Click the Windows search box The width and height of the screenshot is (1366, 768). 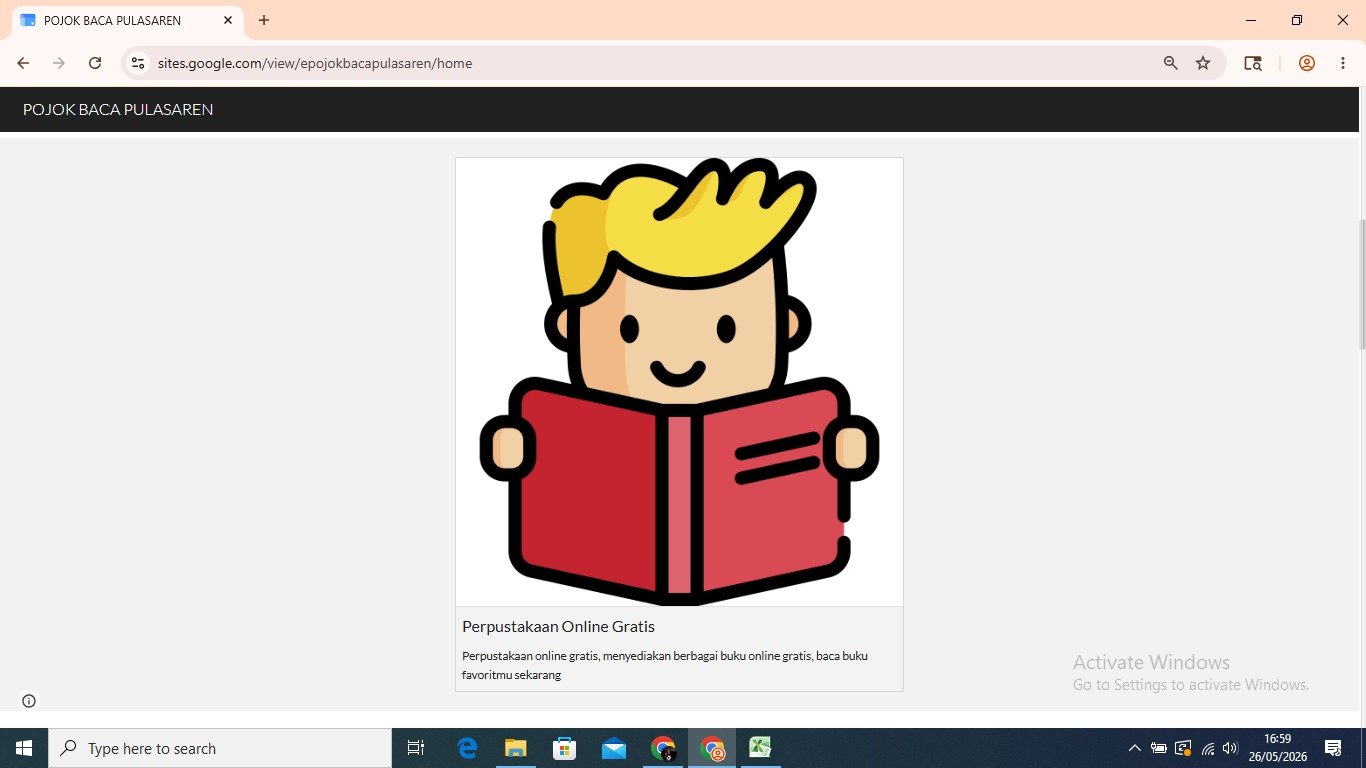[220, 748]
